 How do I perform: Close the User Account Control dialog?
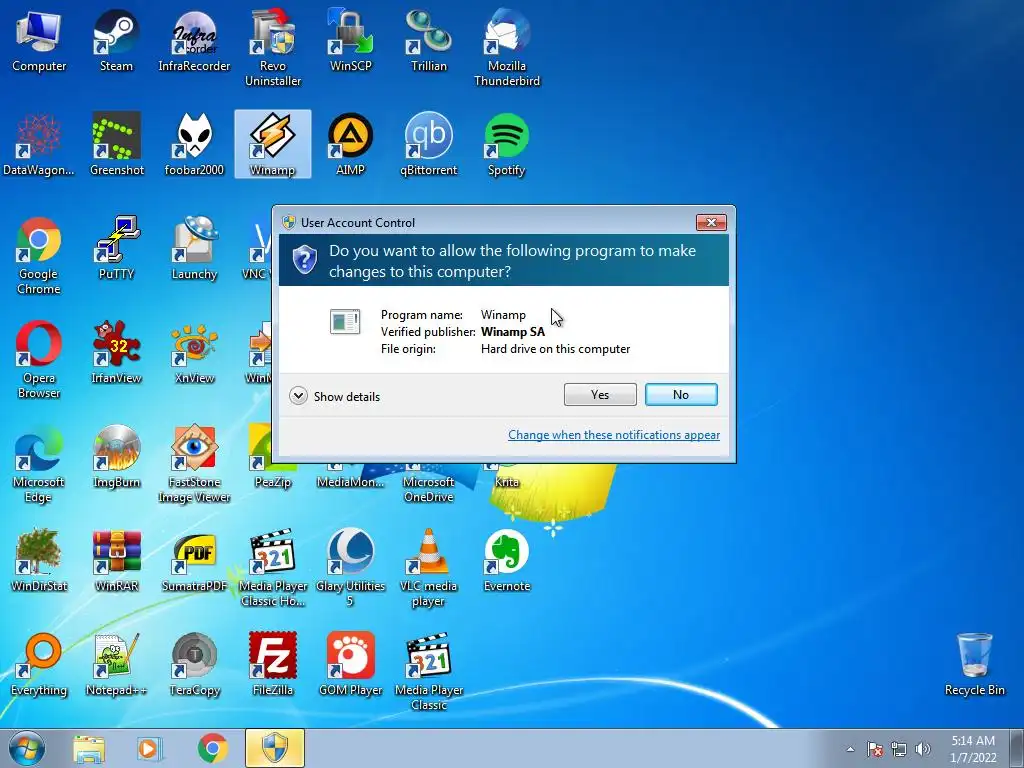pyautogui.click(x=711, y=223)
